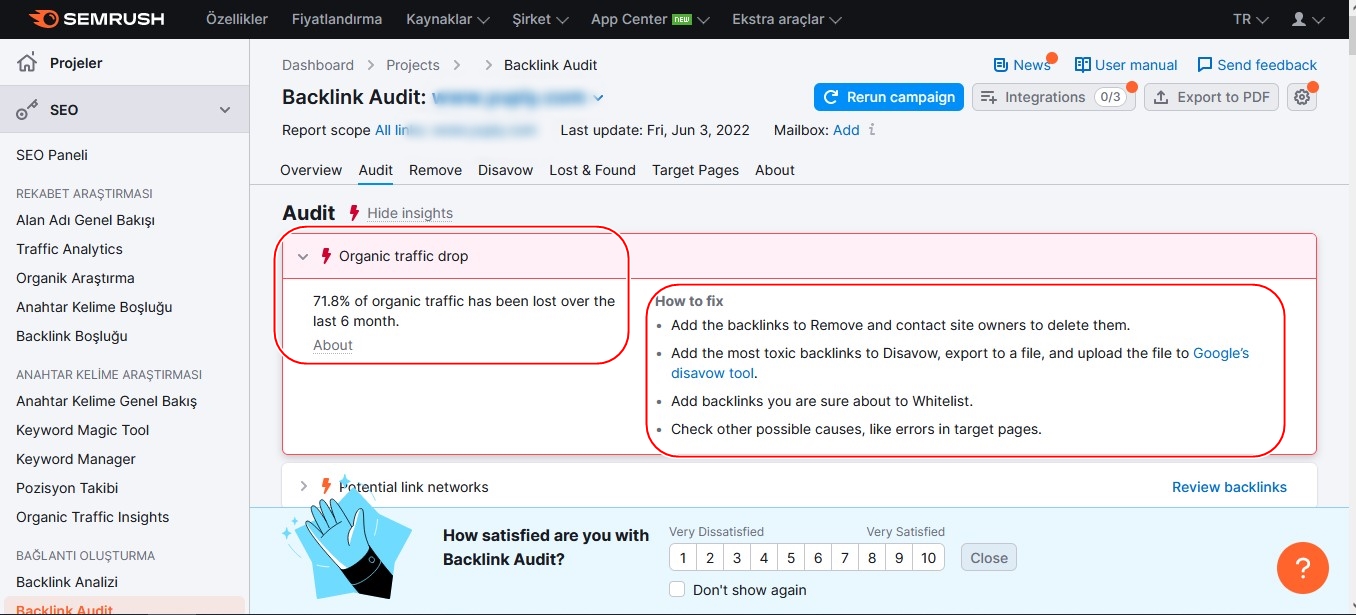Open Keyword Manager in sidebar
Viewport: 1356px width, 615px height.
(76, 459)
